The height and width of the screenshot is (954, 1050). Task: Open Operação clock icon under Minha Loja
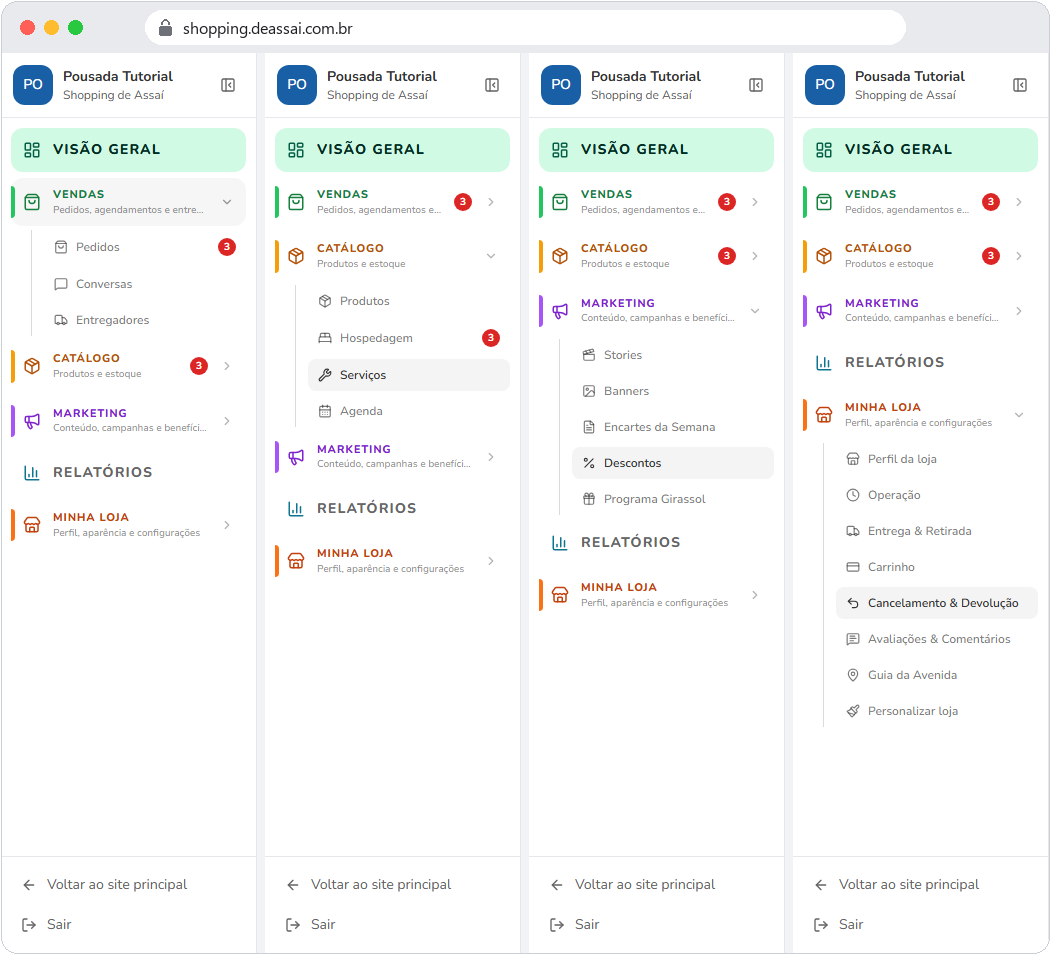[852, 495]
